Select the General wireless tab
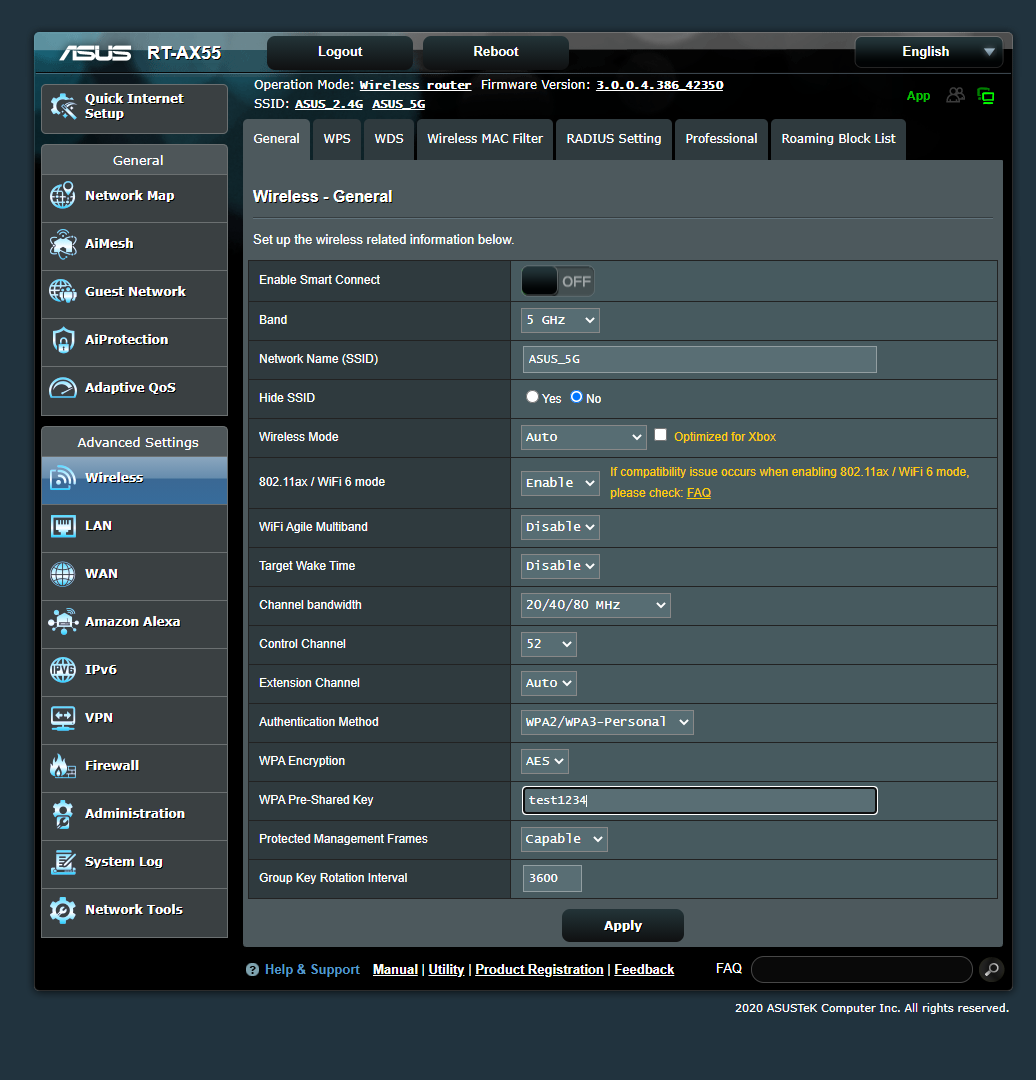Image resolution: width=1036 pixels, height=1080 pixels. (x=276, y=139)
